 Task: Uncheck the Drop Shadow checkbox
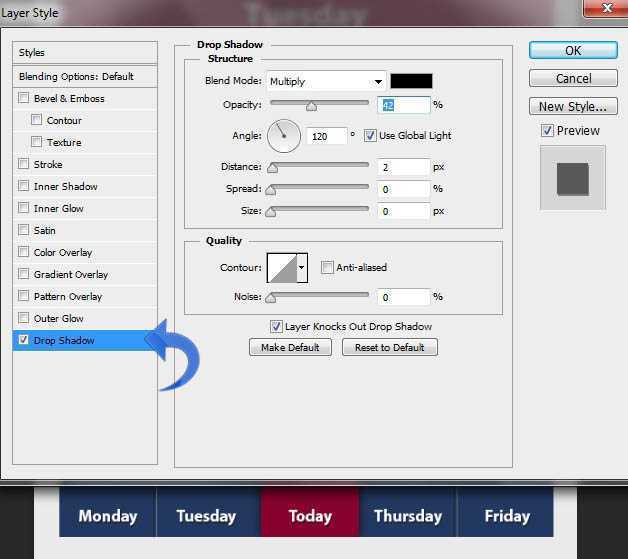pos(24,340)
